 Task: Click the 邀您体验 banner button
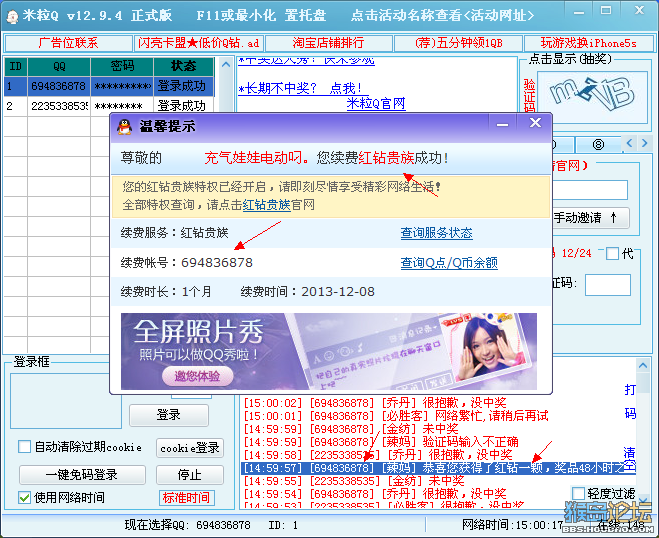coord(198,376)
